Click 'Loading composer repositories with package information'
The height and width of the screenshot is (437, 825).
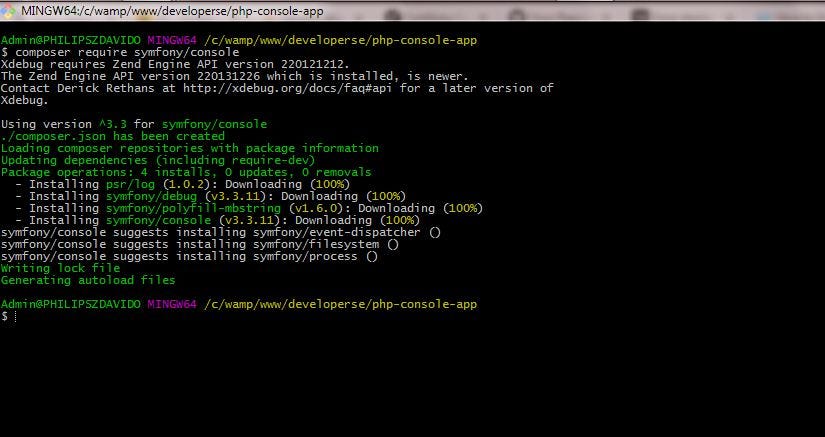(189, 148)
